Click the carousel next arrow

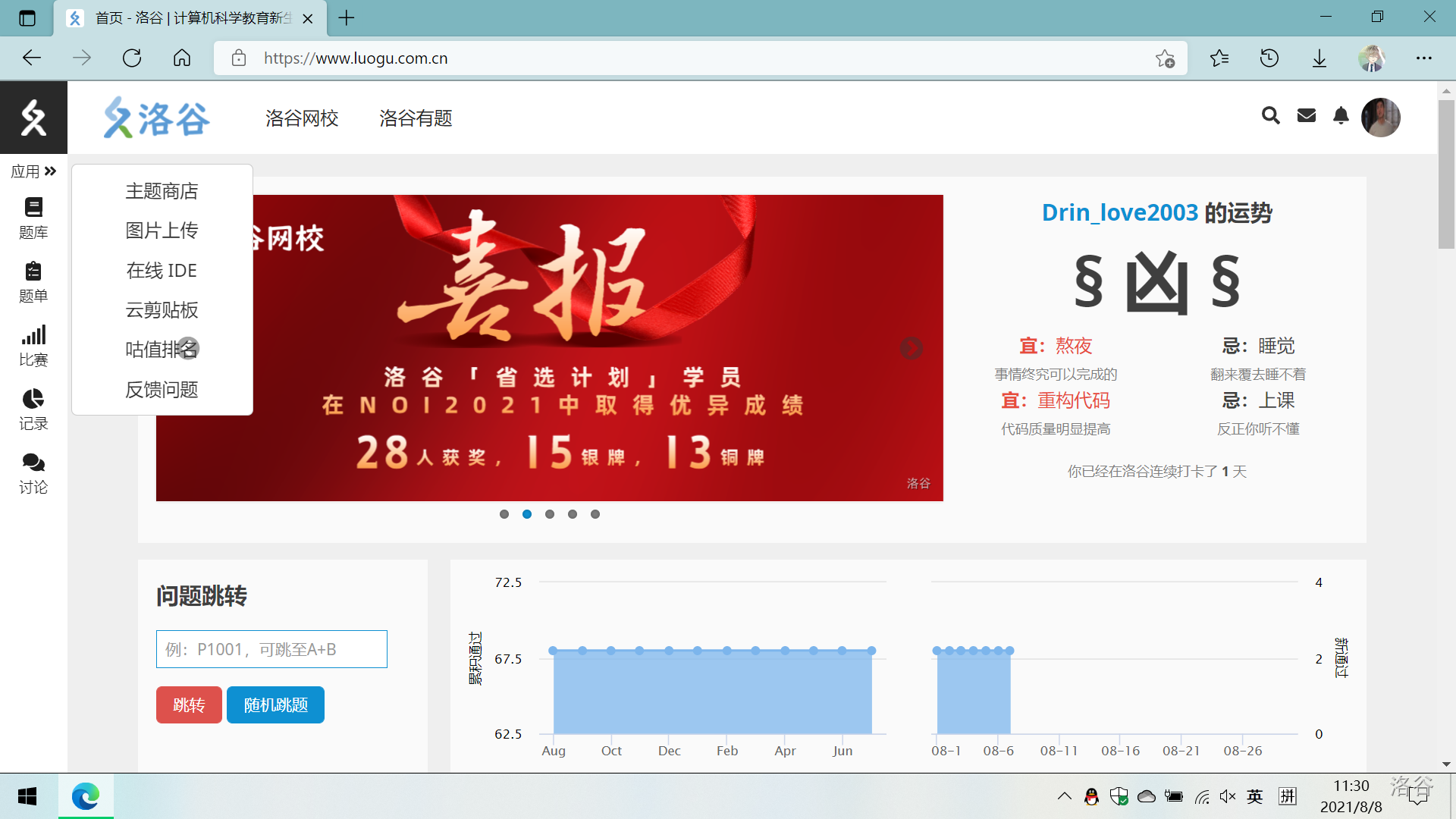[x=911, y=348]
